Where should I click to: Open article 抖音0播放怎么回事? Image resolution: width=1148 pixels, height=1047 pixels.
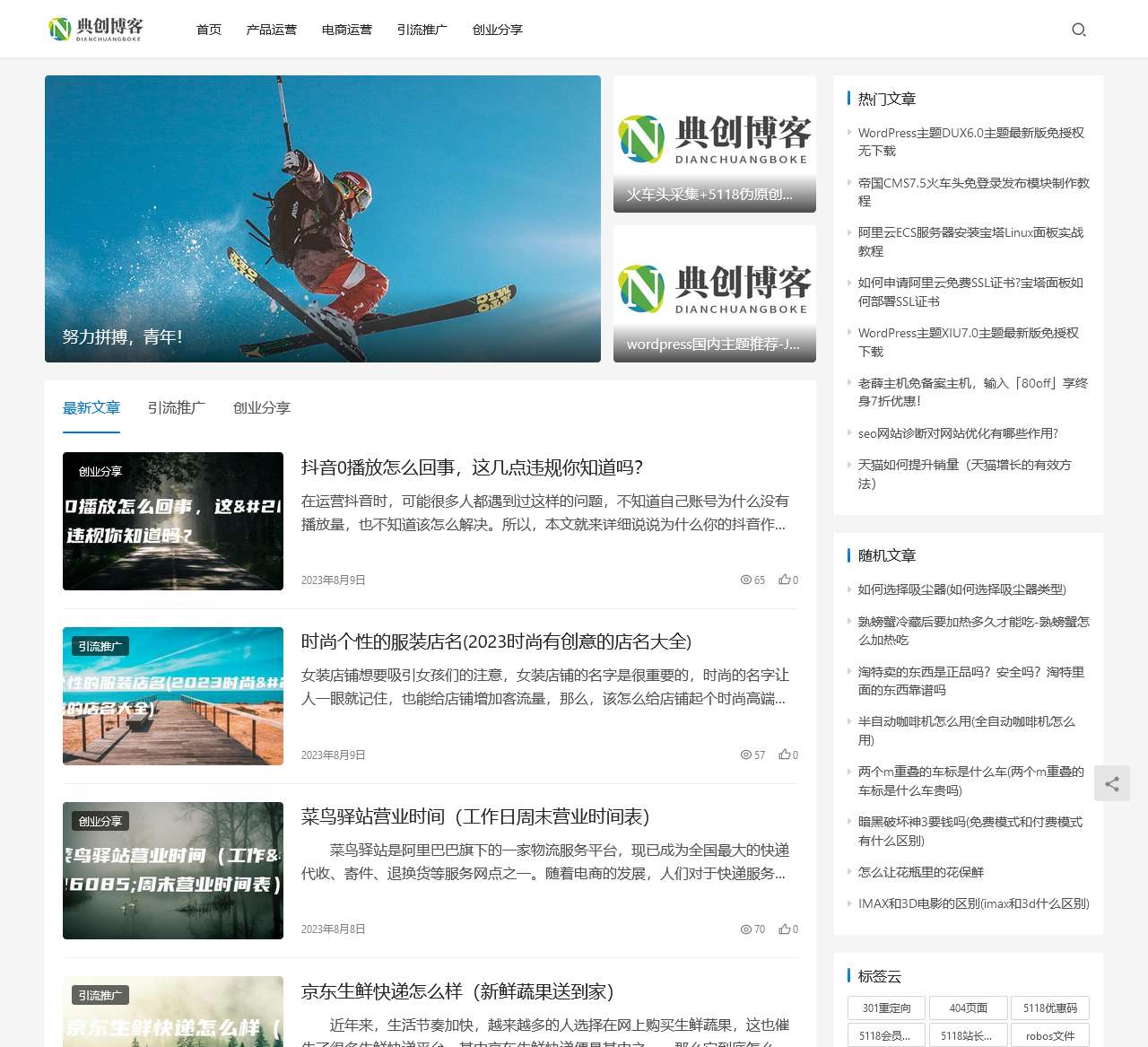pyautogui.click(x=473, y=467)
